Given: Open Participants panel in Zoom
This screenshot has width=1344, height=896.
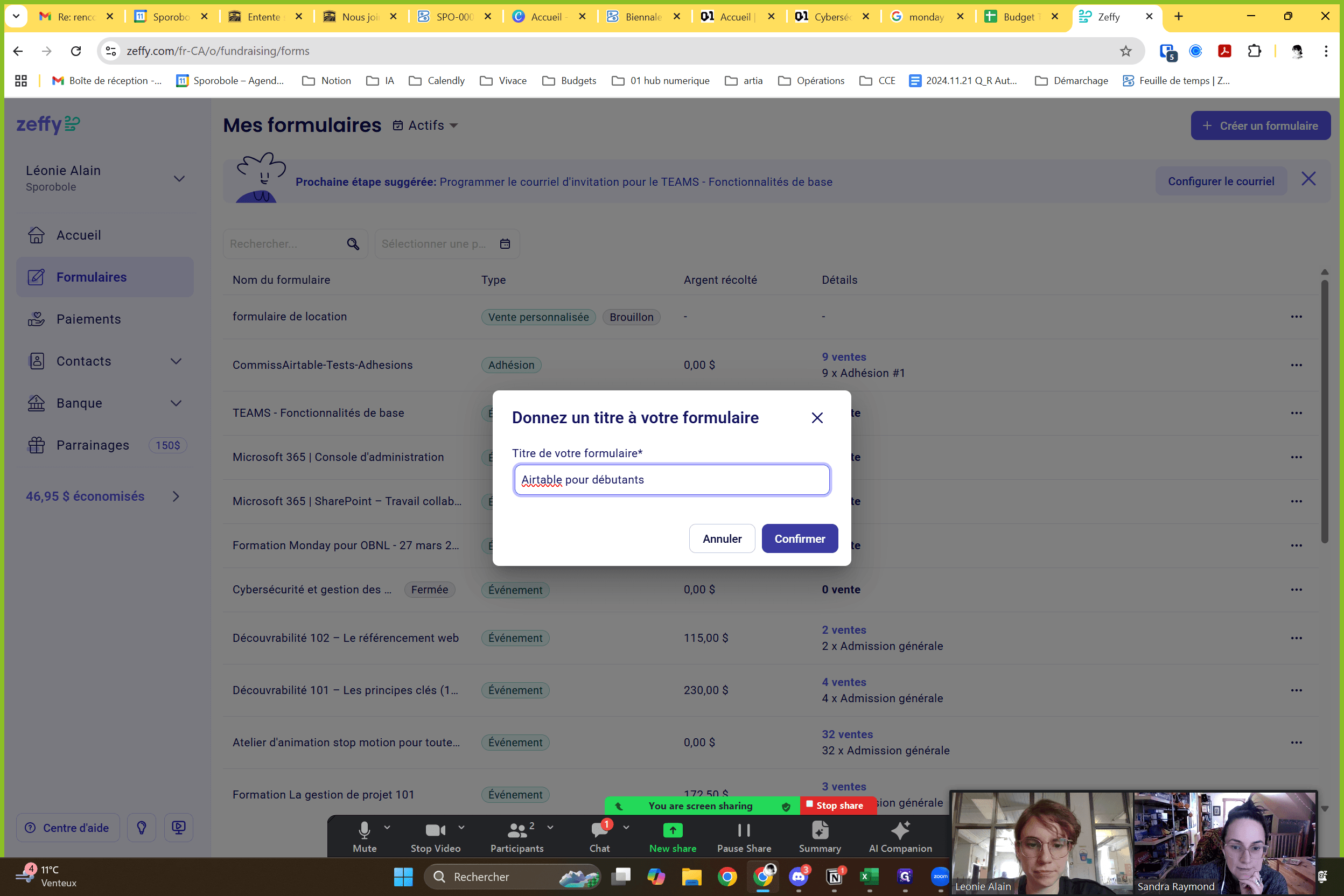Looking at the screenshot, I should 516,837.
